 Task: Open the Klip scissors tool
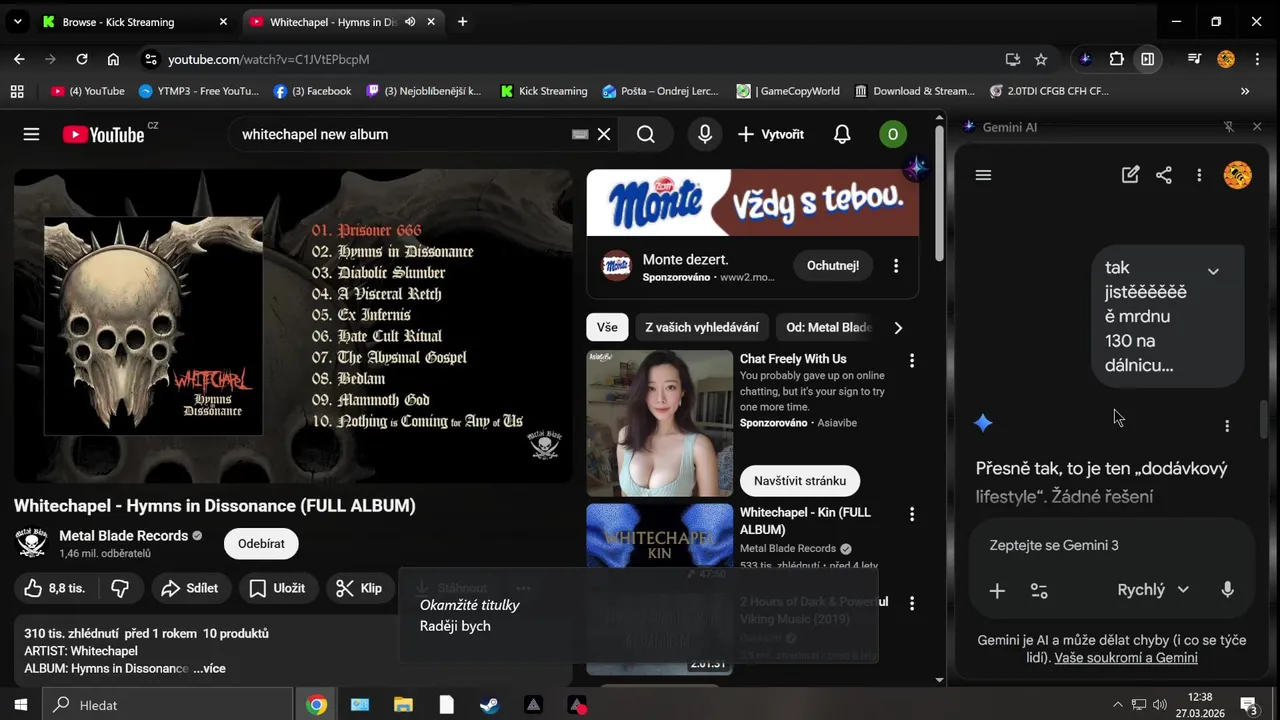coord(359,588)
